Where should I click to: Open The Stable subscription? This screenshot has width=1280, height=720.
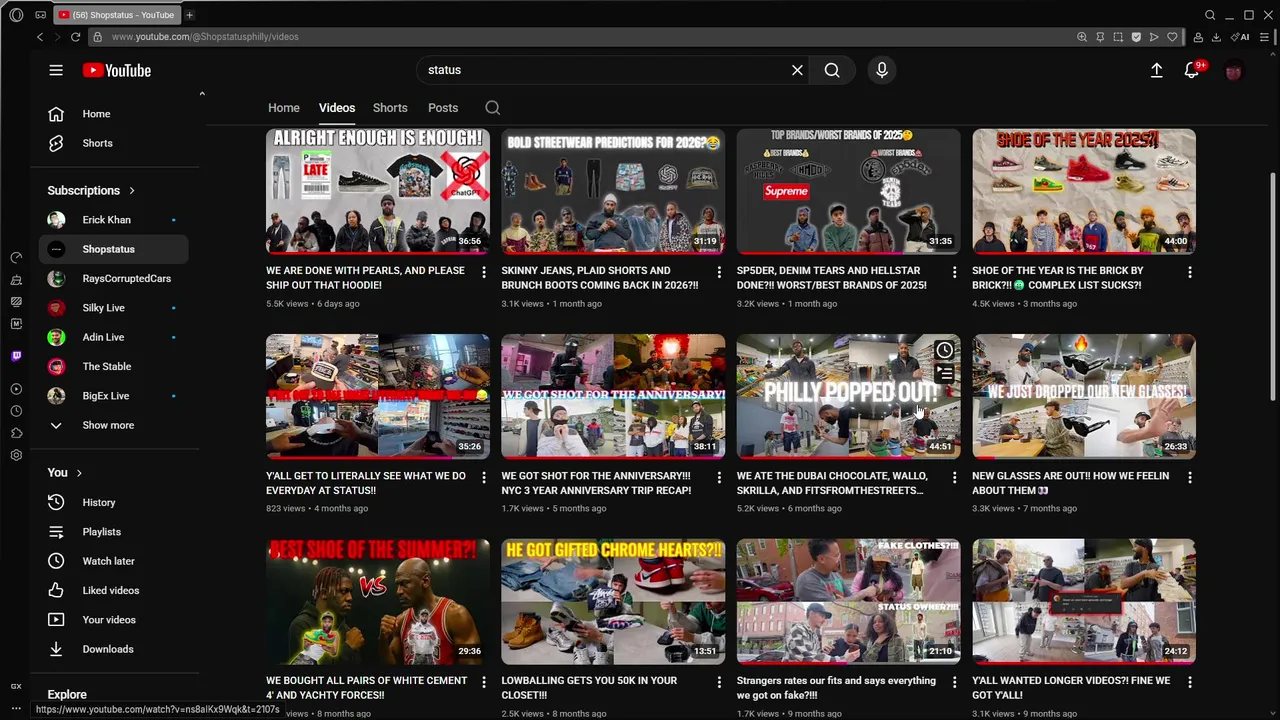click(113, 367)
